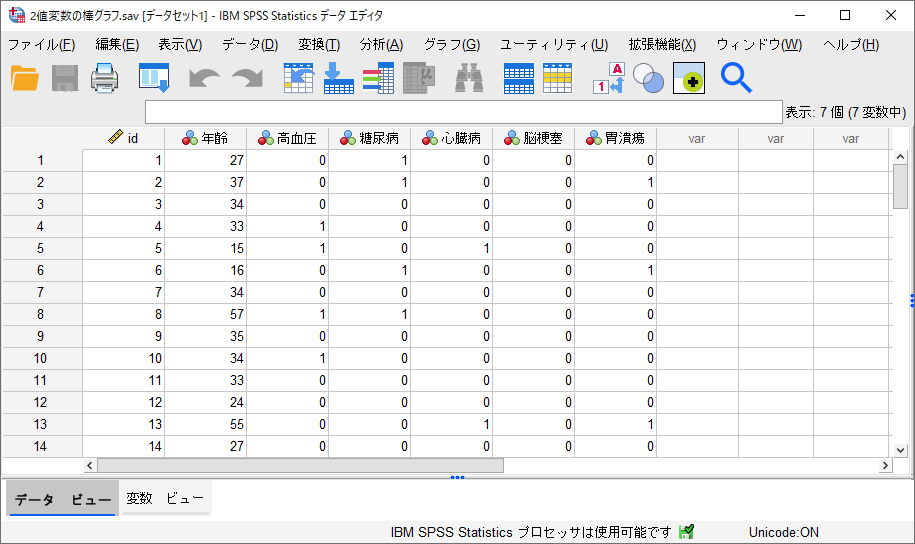Click the Use variable sets circles icon

pyautogui.click(x=648, y=78)
